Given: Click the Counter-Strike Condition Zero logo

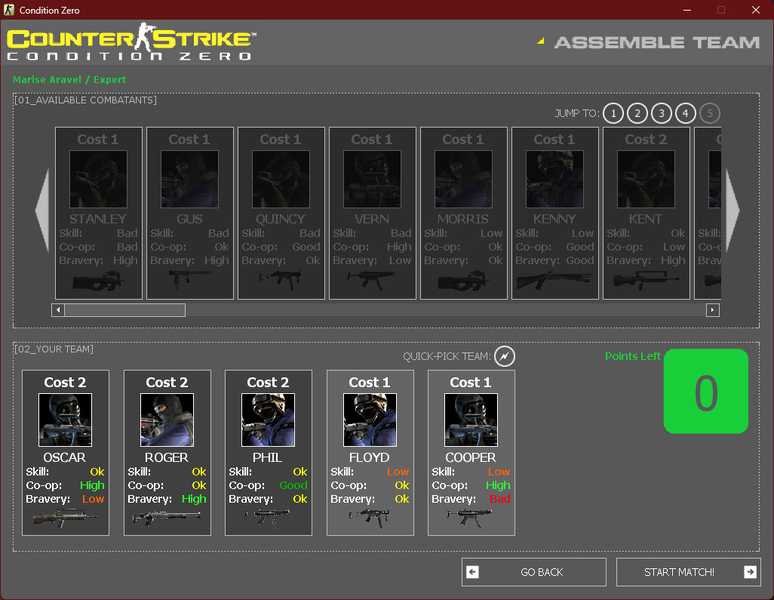Looking at the screenshot, I should pyautogui.click(x=131, y=41).
